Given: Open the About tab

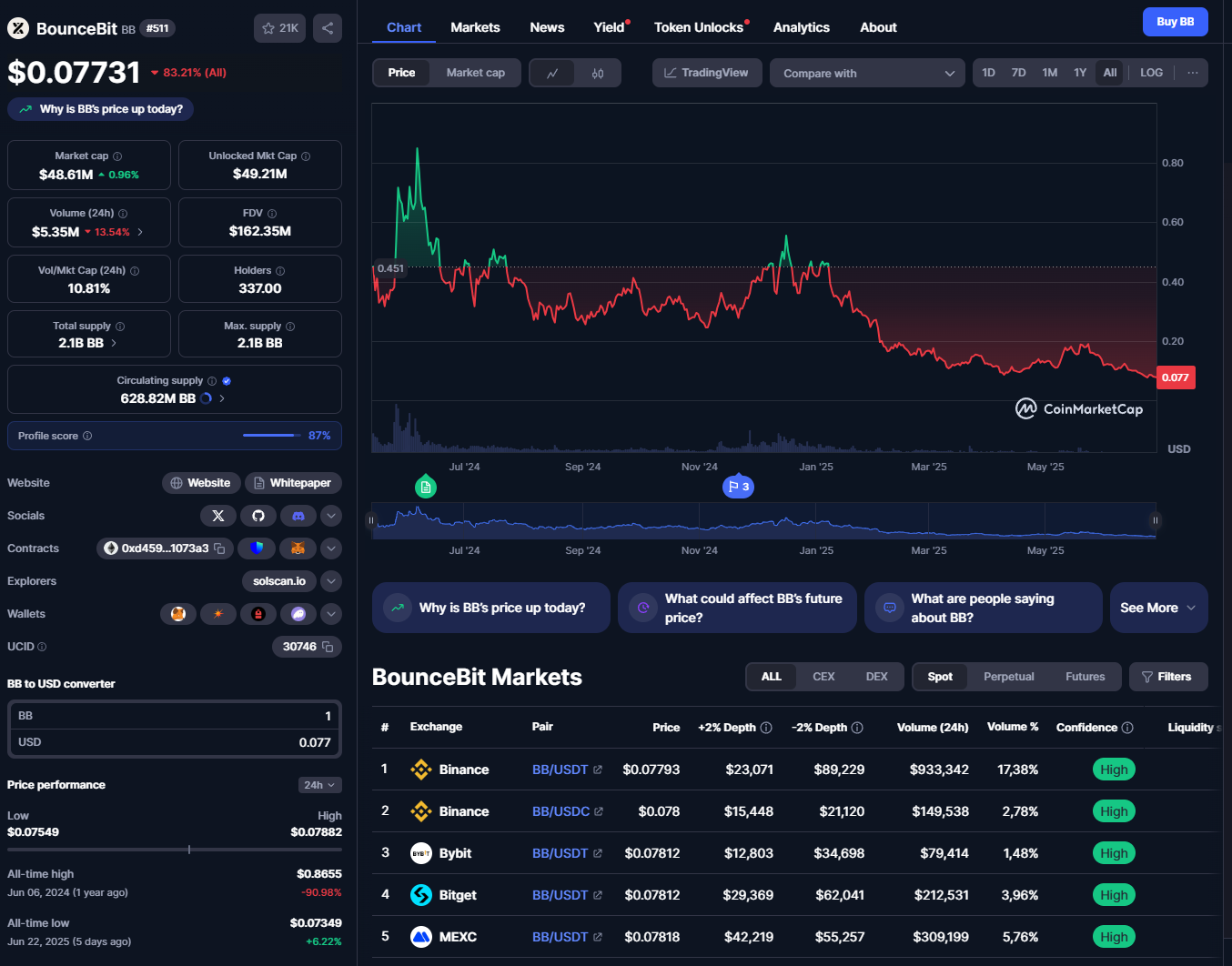Looking at the screenshot, I should click(878, 27).
